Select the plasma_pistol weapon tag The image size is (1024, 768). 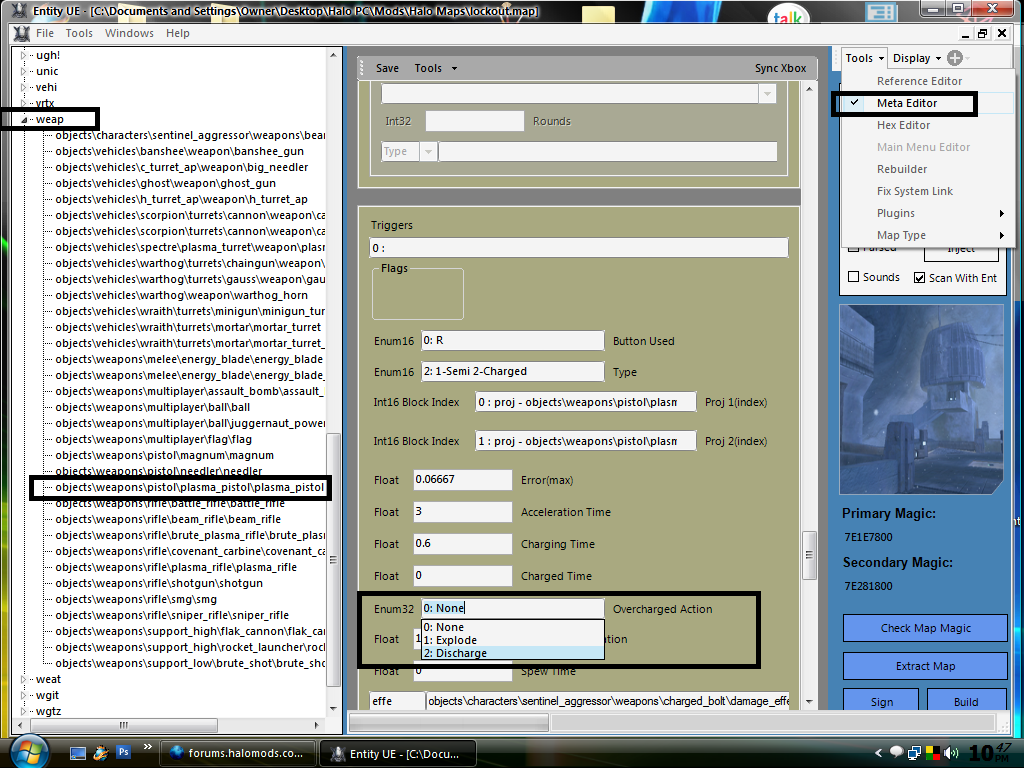tap(189, 487)
